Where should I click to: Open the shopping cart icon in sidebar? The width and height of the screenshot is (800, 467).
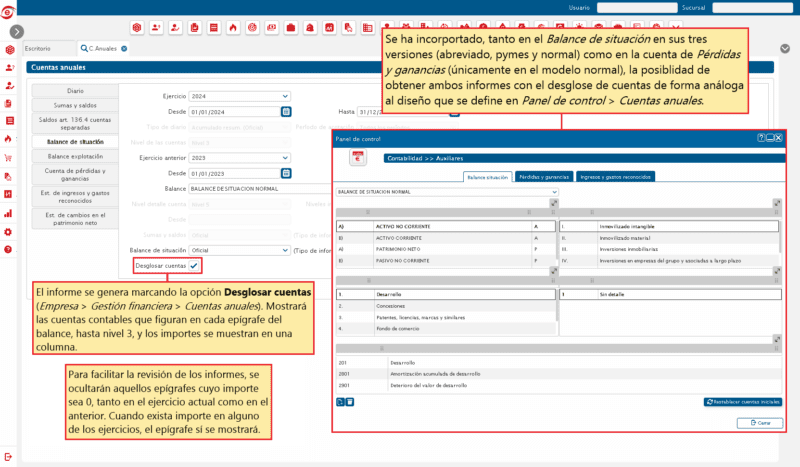tap(8, 158)
